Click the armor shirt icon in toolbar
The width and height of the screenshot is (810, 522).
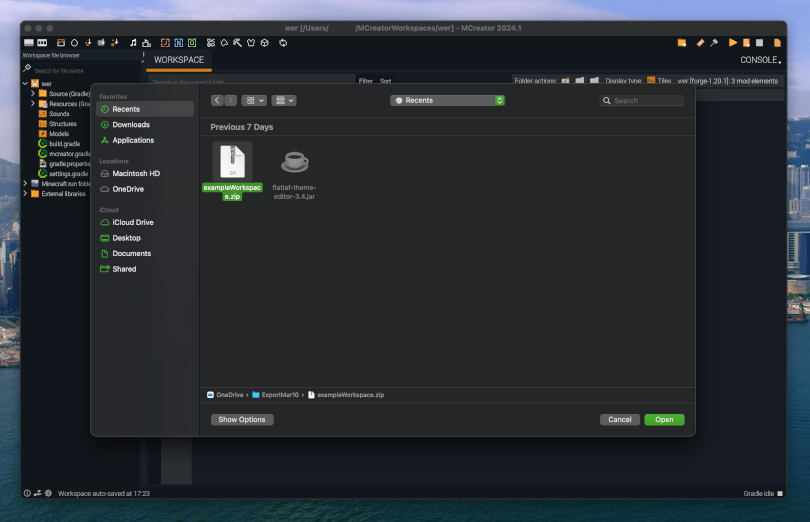[x=251, y=43]
